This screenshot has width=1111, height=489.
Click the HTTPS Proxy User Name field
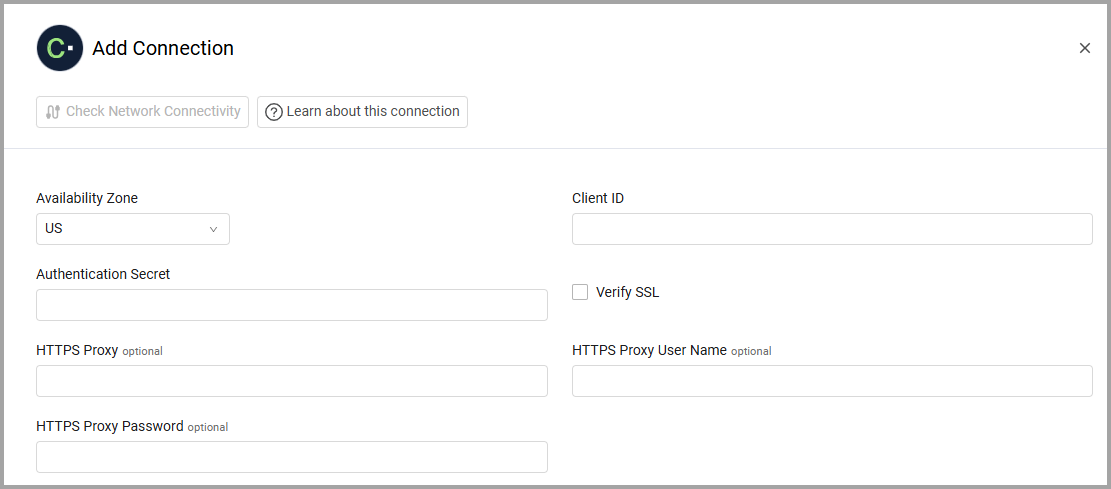click(x=832, y=381)
